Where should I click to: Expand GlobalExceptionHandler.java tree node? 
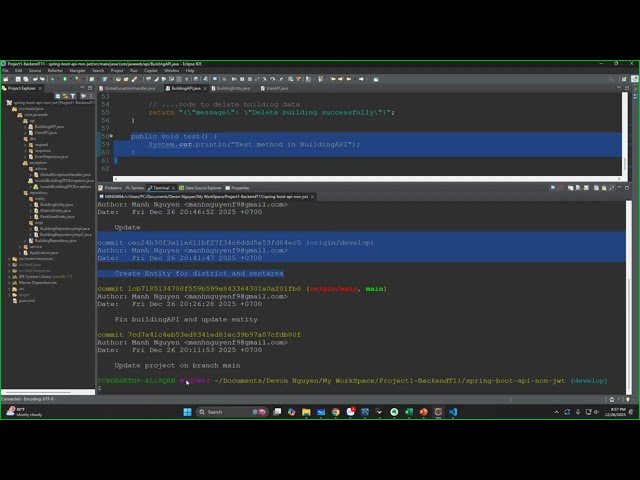click(x=31, y=175)
